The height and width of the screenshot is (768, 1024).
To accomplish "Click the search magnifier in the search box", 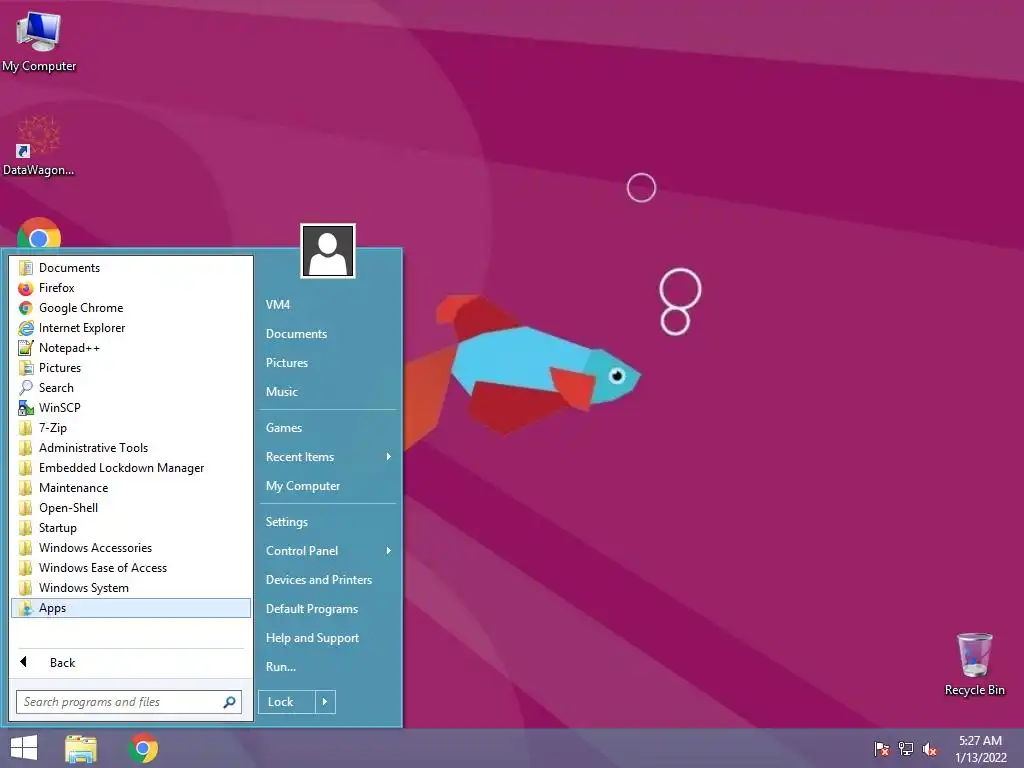I will (x=229, y=702).
